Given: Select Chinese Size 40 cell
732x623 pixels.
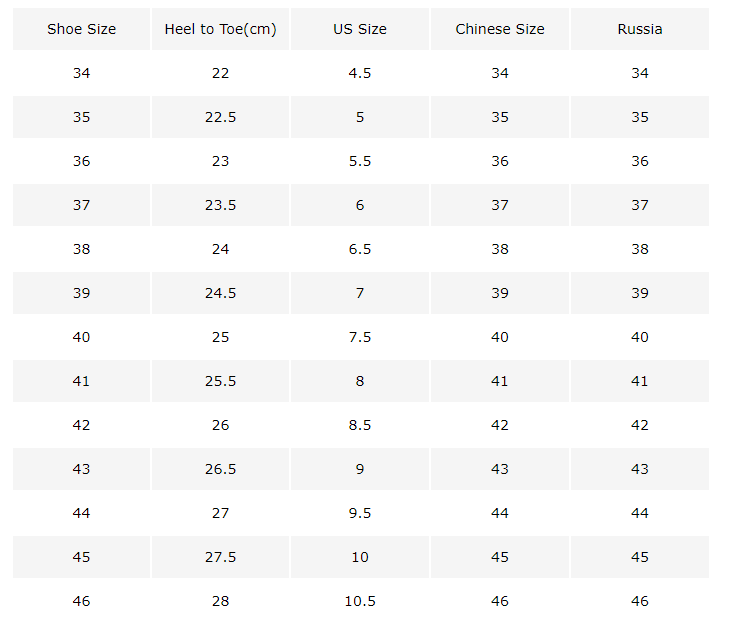Looking at the screenshot, I should point(500,337).
